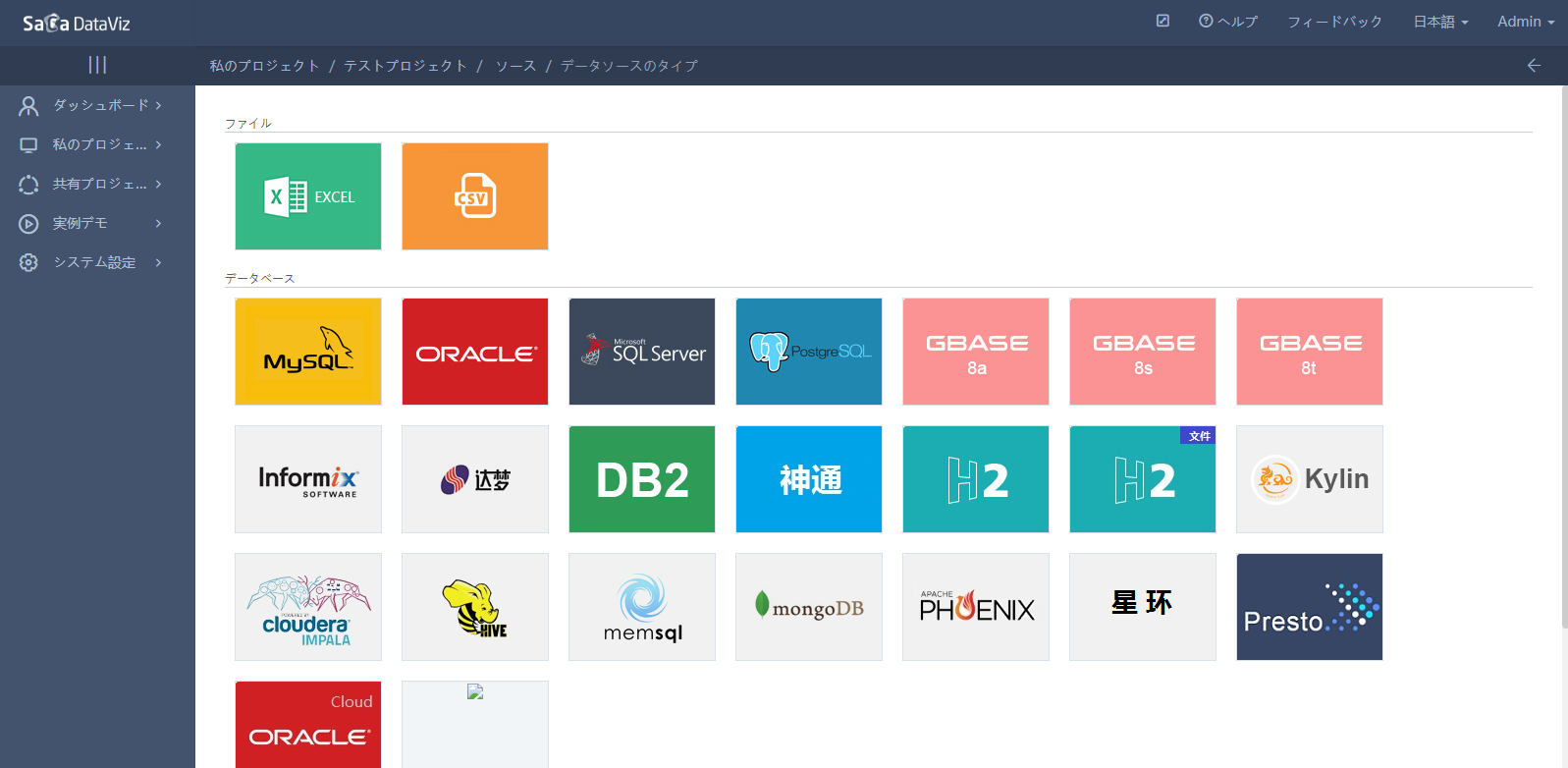
Task: Pick the mongoDB database tile
Action: pyautogui.click(x=809, y=607)
